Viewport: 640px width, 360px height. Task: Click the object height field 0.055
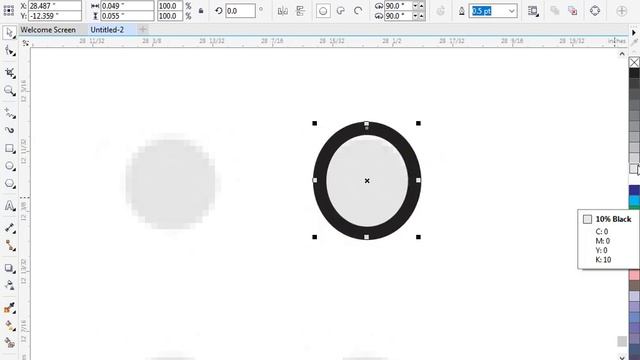(x=127, y=16)
